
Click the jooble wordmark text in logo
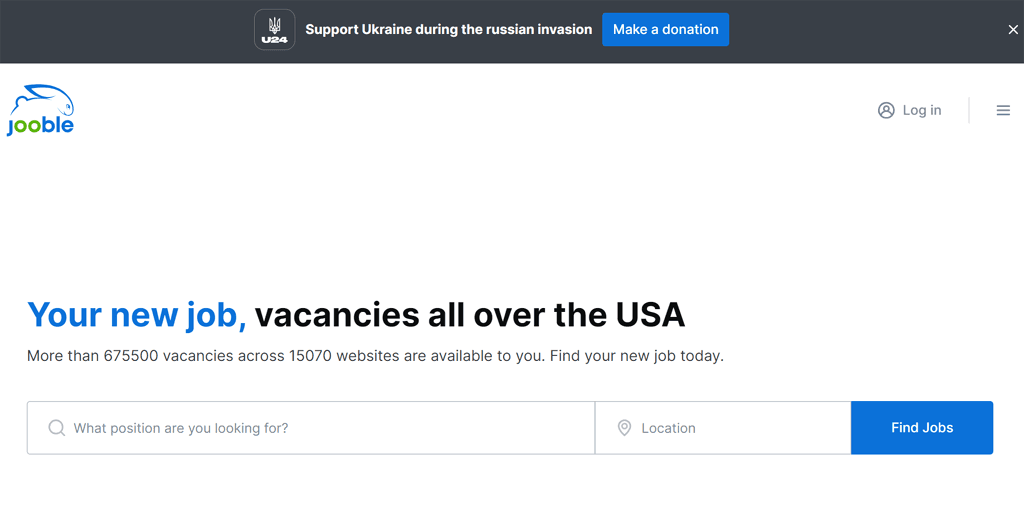coord(40,125)
